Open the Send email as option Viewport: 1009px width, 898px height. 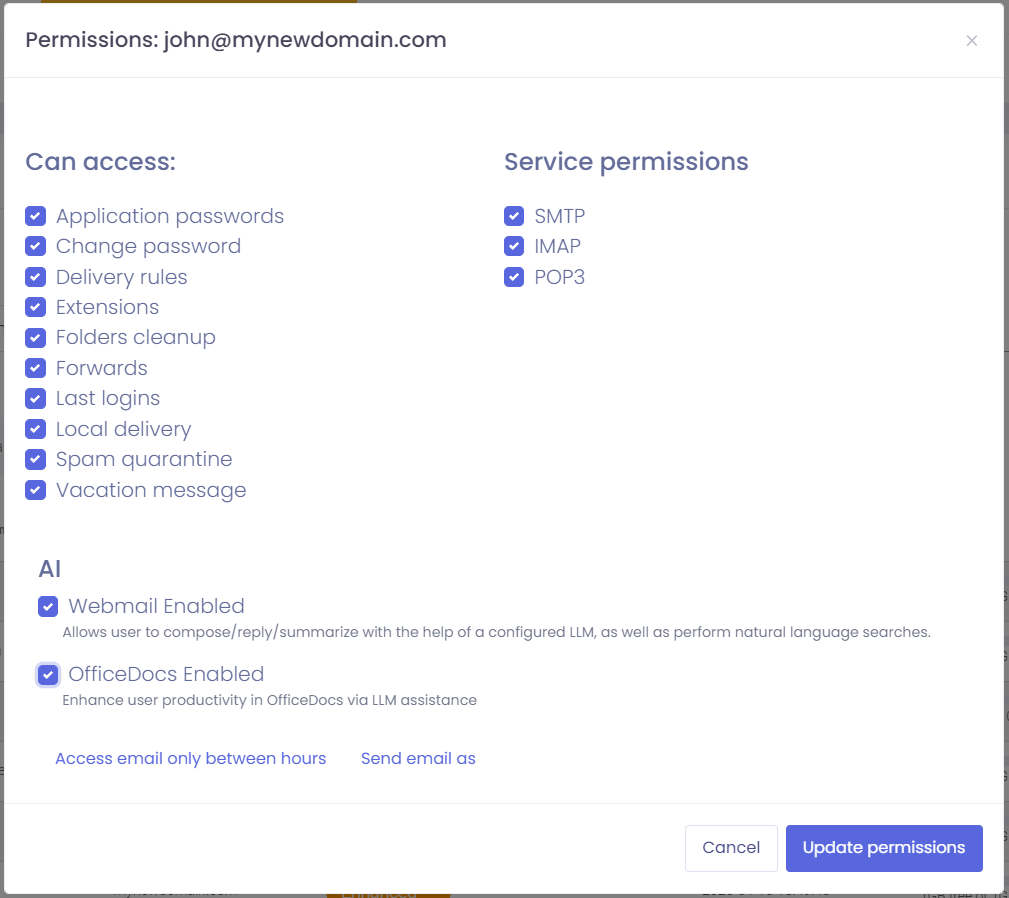click(418, 758)
